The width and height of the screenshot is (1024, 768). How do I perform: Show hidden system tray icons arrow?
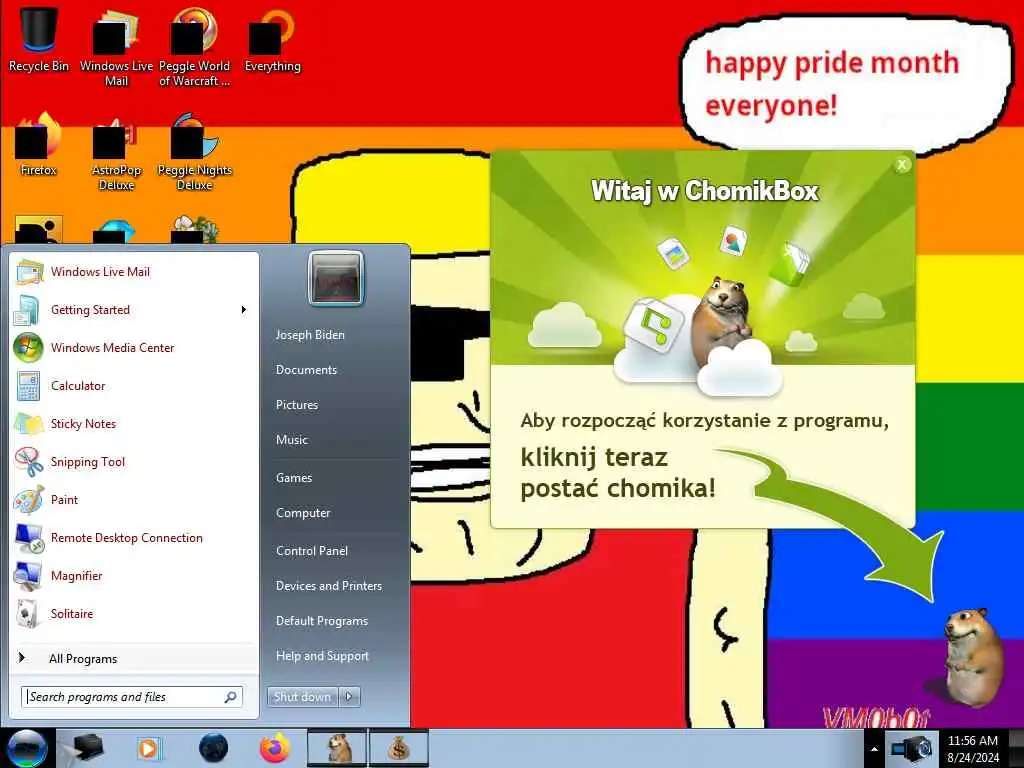tap(874, 749)
